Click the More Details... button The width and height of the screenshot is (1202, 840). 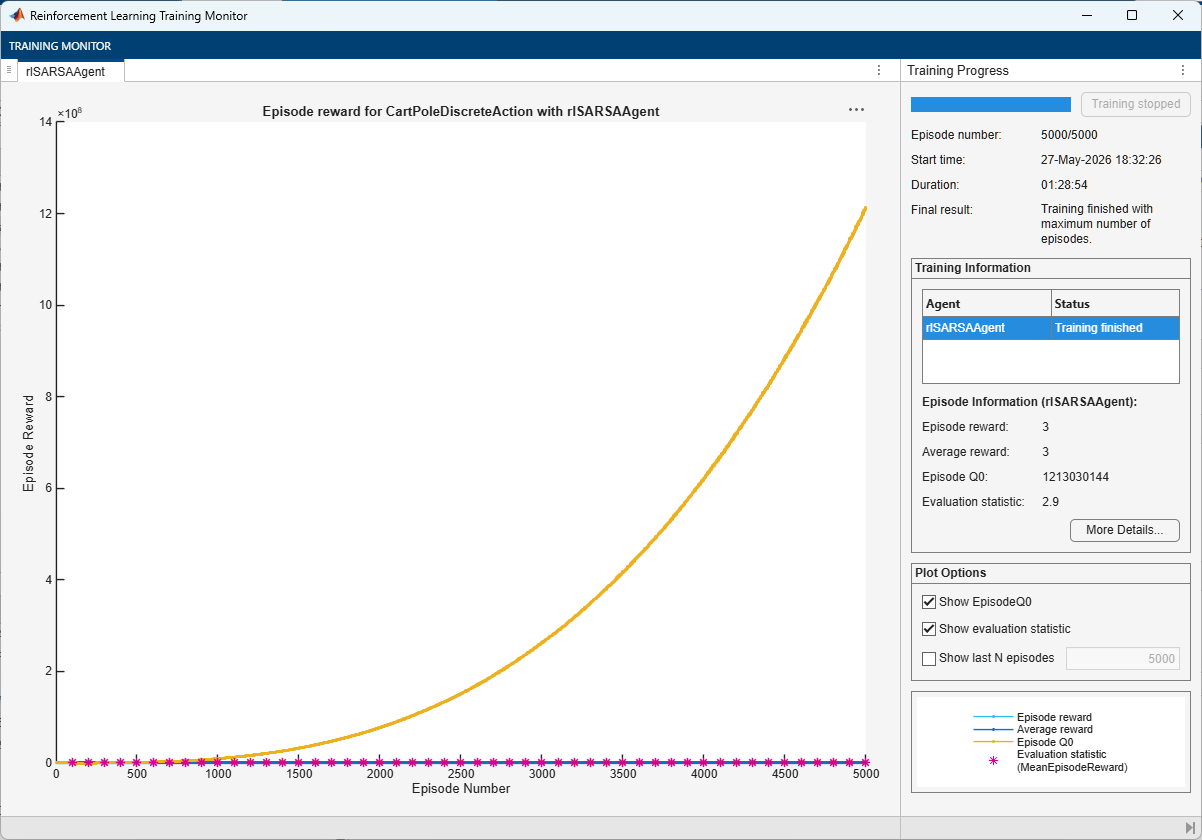1125,530
